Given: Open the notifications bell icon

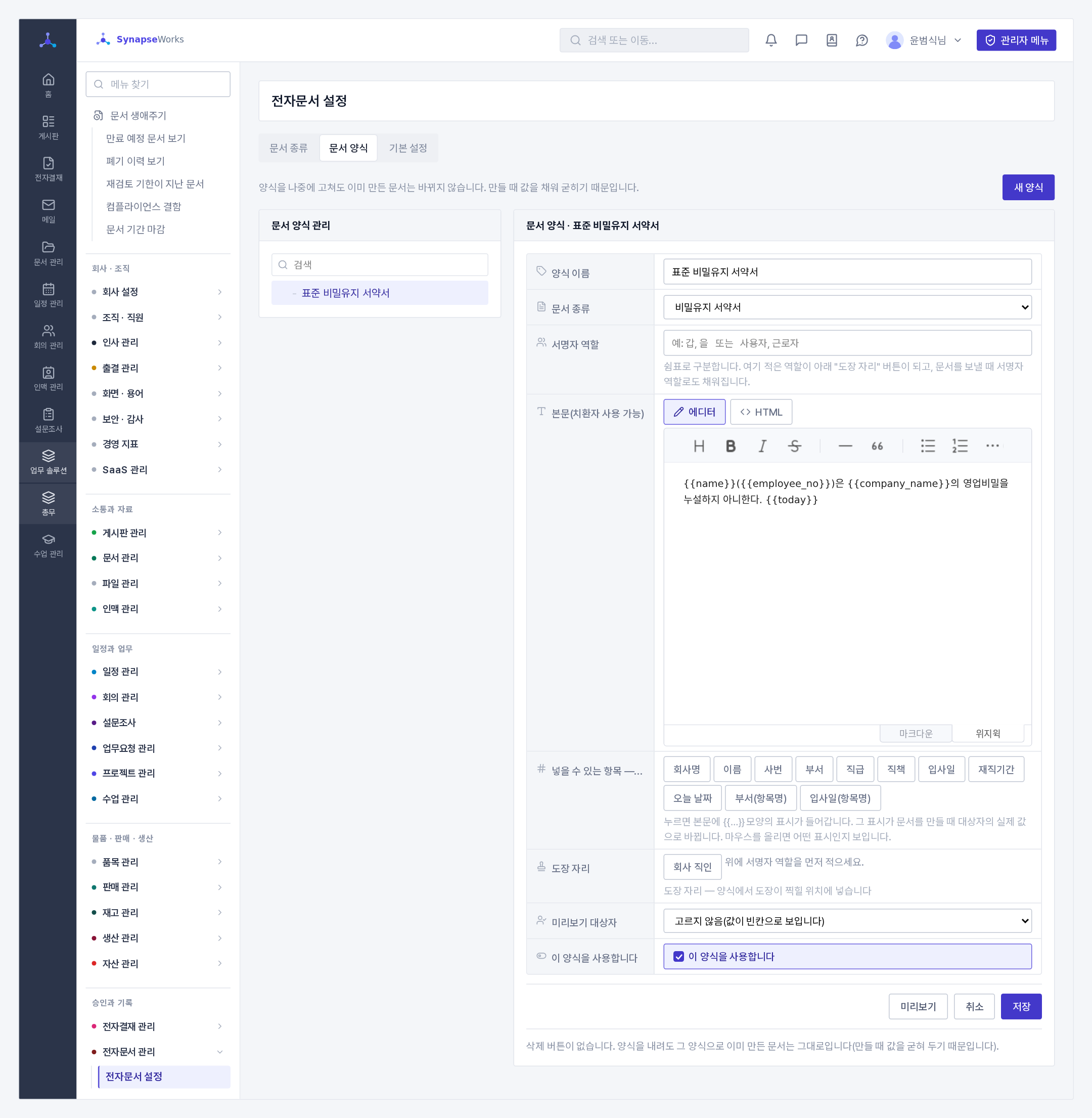Looking at the screenshot, I should point(771,40).
